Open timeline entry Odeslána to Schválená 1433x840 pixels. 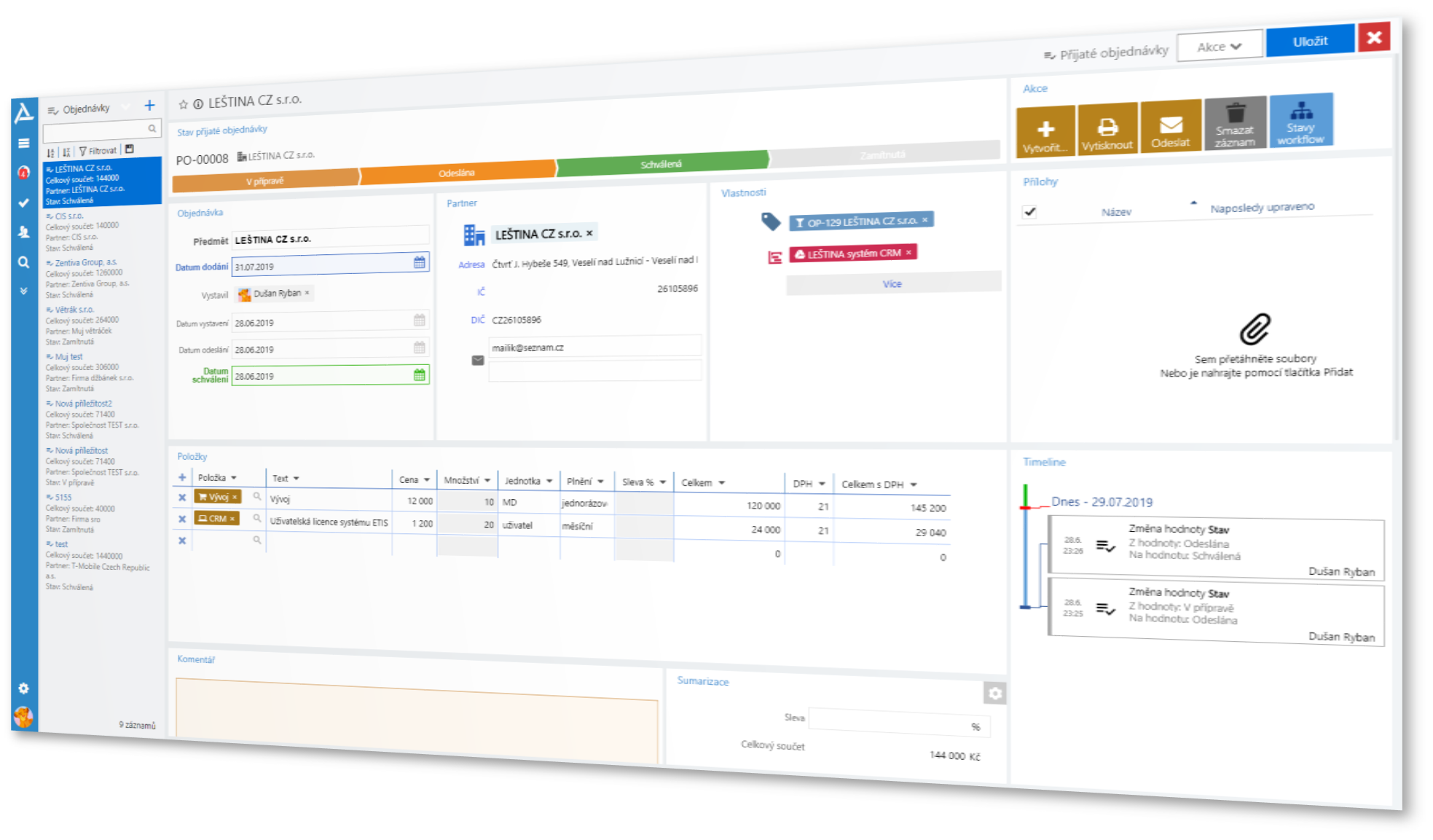tap(1216, 546)
